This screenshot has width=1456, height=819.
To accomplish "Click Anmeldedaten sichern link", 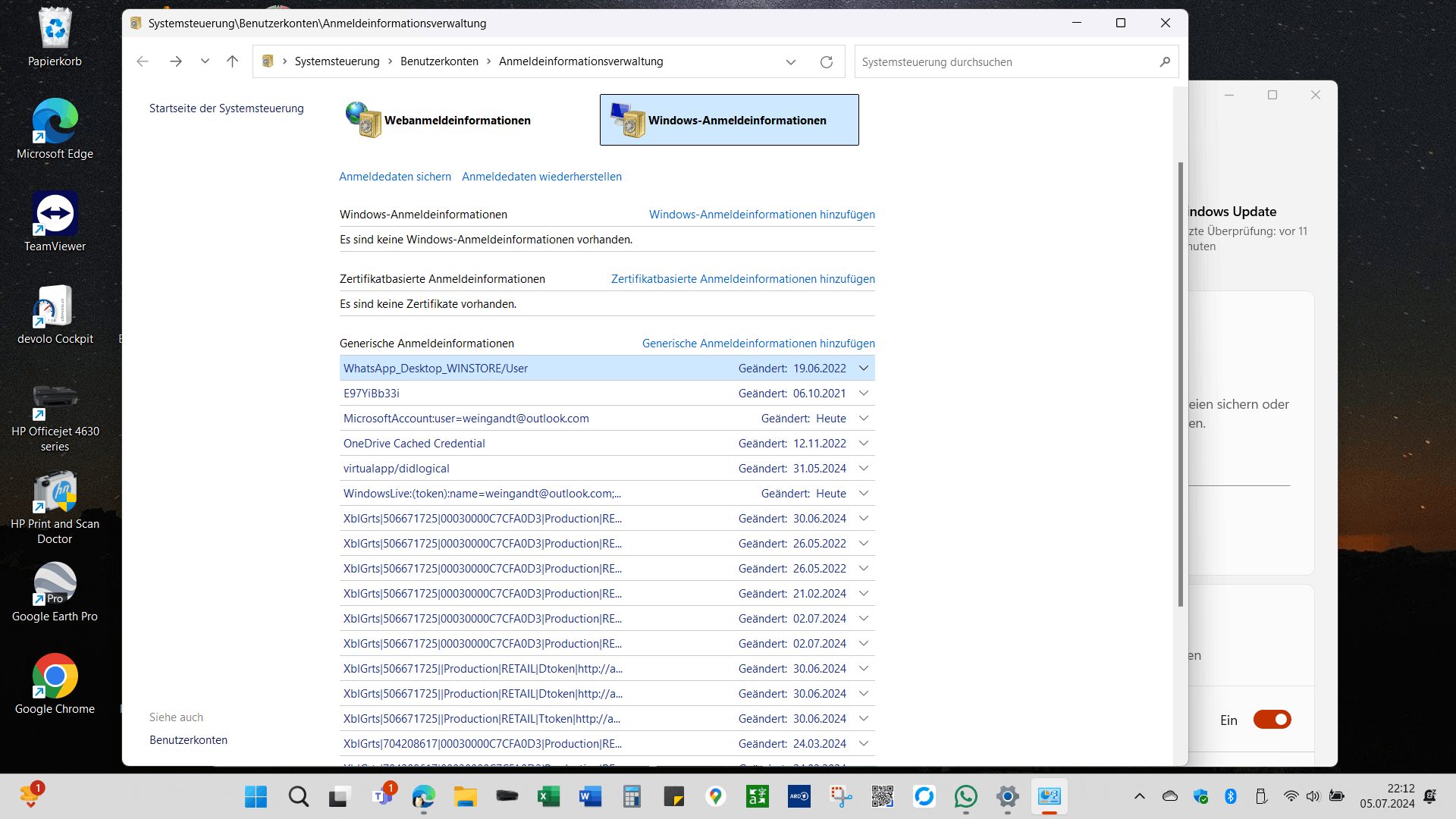I will coord(394,177).
